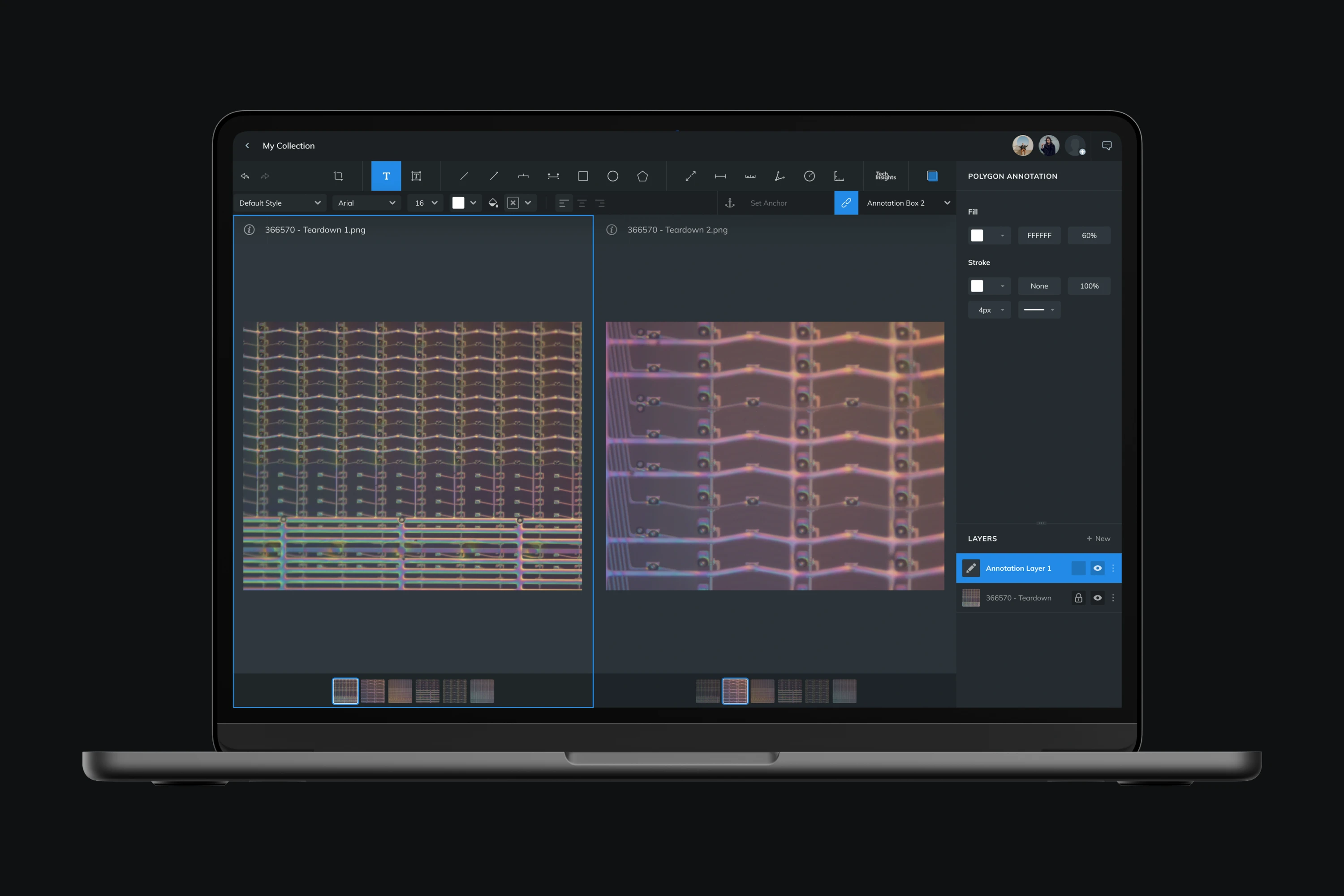Screen dimensions: 1344x896
Task: Open the comments chat icon
Action: 1107,146
